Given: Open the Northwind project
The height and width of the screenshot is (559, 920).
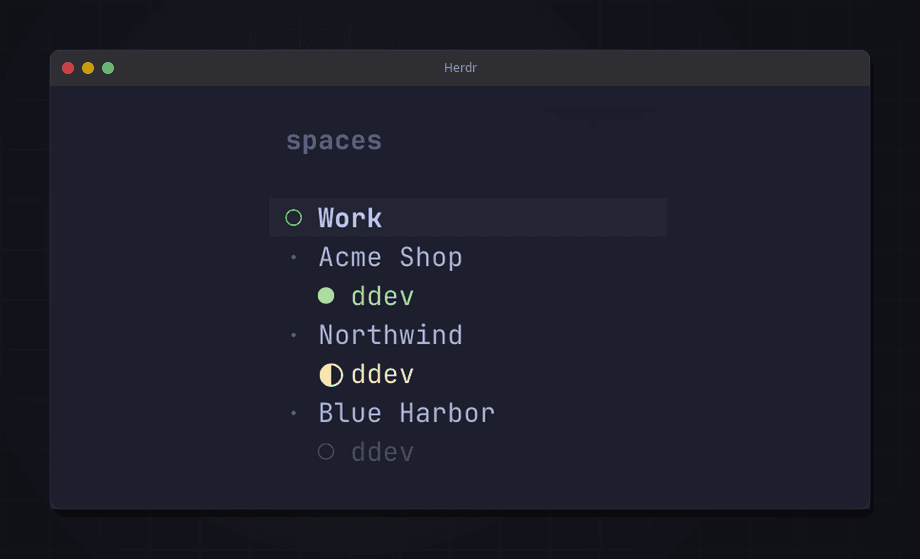Looking at the screenshot, I should point(390,335).
